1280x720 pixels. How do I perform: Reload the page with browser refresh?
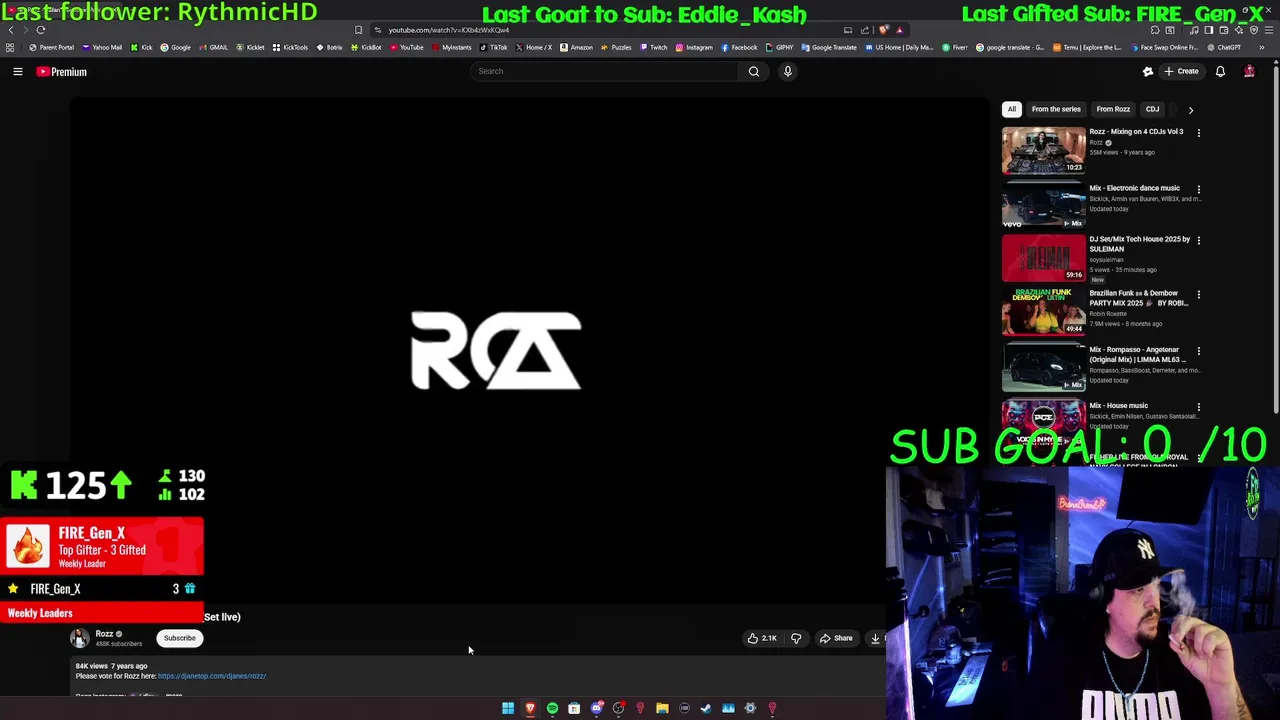(x=41, y=30)
